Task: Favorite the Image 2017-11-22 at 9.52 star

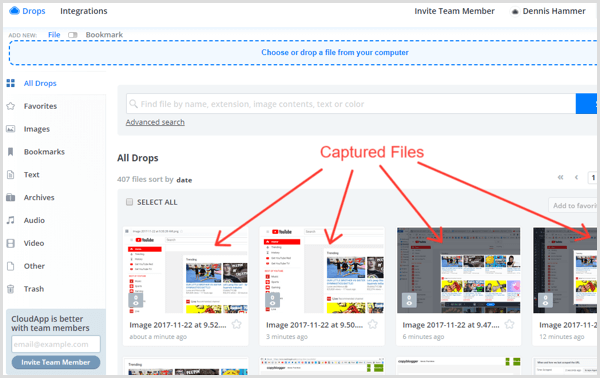Action: pos(237,324)
